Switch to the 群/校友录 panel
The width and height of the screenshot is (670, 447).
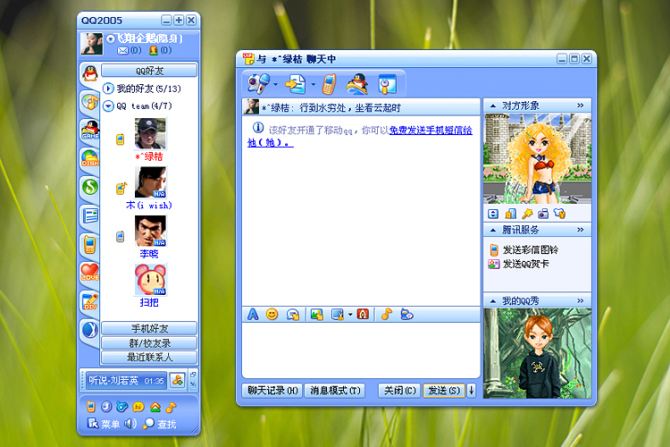click(149, 343)
